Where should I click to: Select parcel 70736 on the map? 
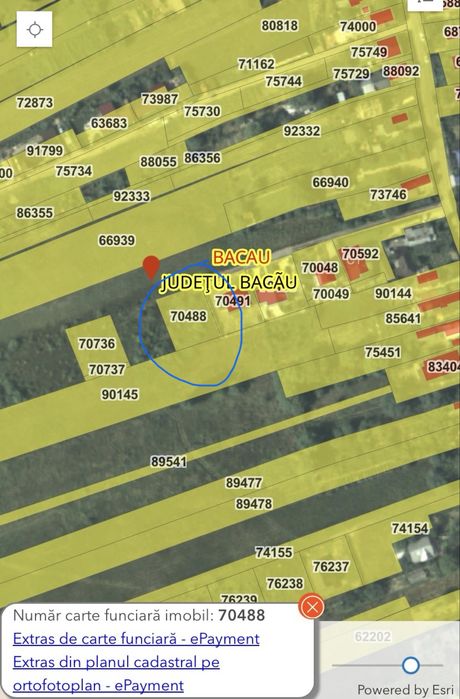point(97,344)
